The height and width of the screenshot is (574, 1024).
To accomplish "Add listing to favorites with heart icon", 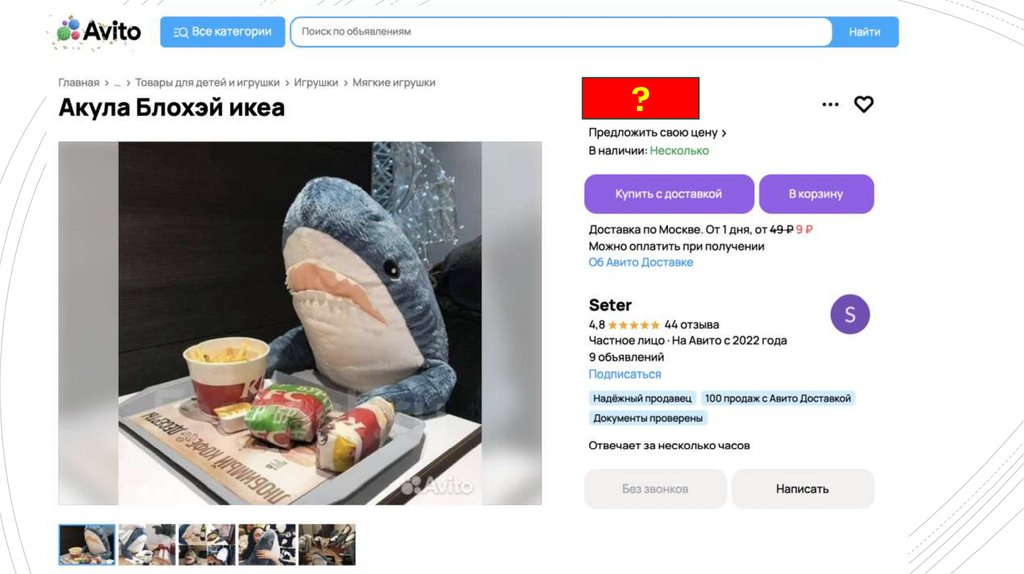I will [x=863, y=104].
